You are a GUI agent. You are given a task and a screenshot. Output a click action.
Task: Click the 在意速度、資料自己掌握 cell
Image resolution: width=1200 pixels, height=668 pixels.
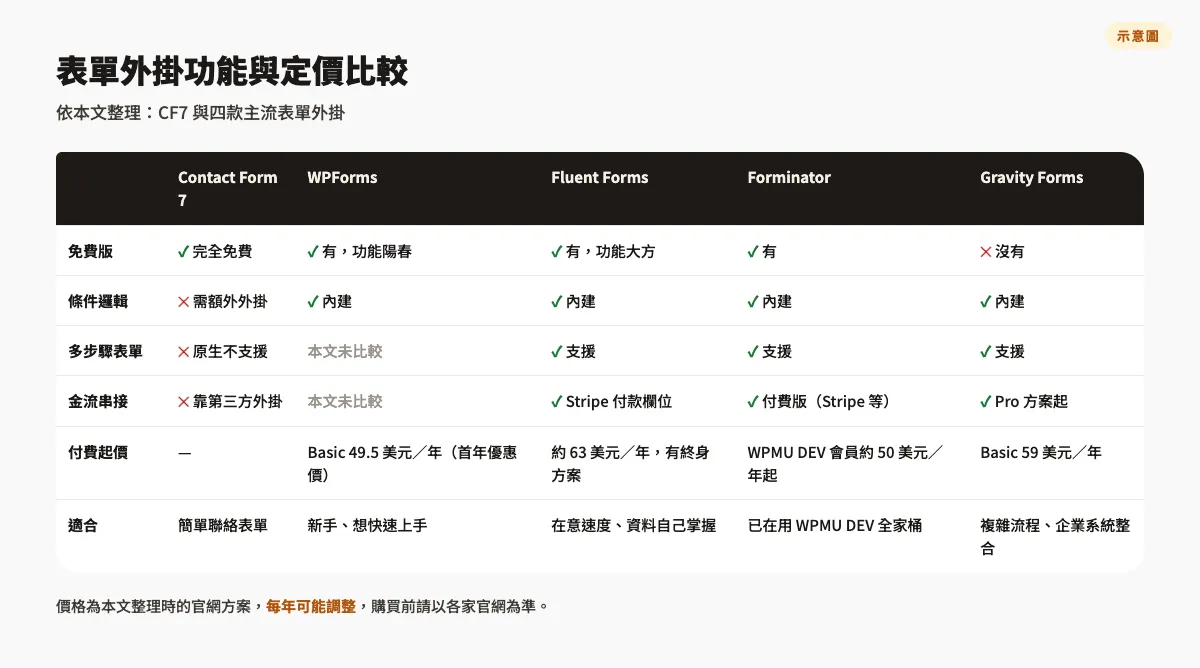tap(633, 525)
